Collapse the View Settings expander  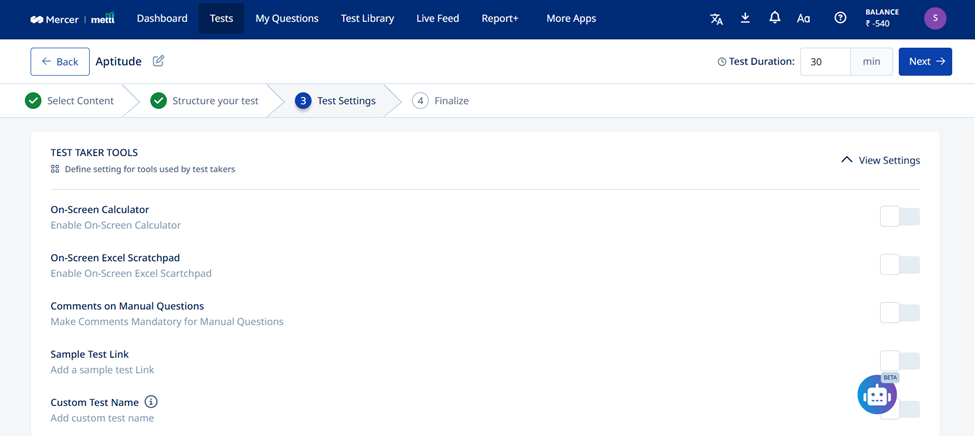(880, 160)
